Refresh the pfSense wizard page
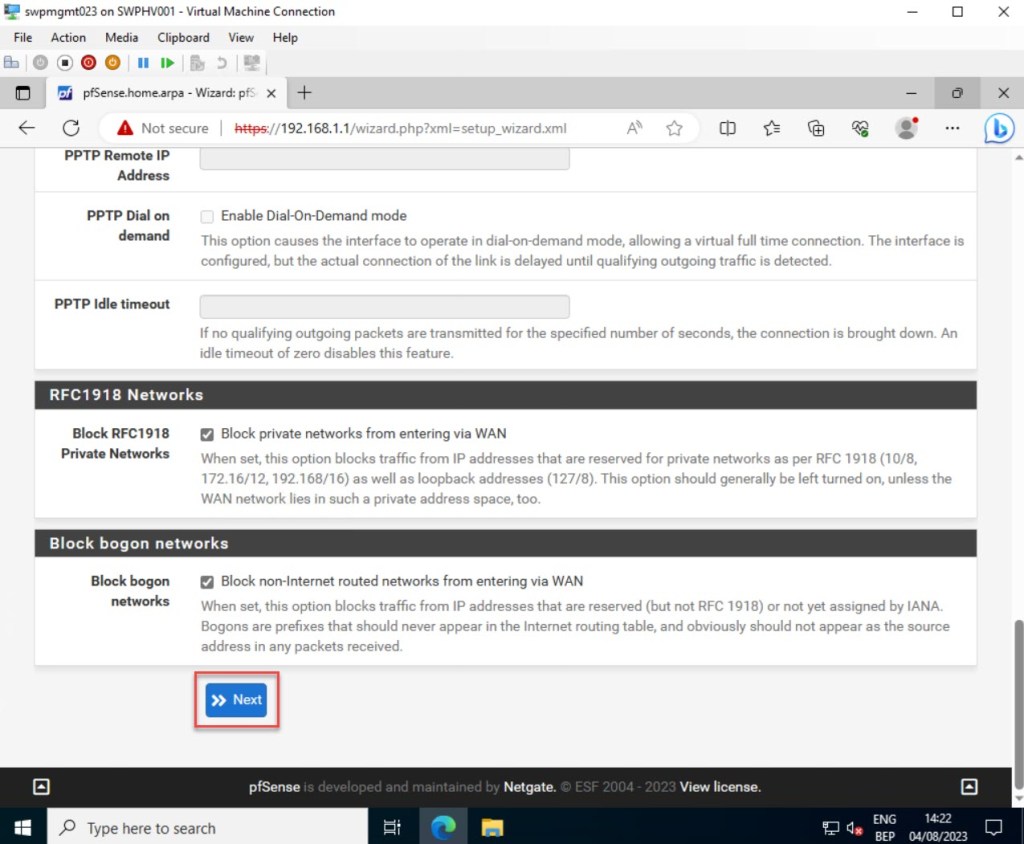Image resolution: width=1024 pixels, height=844 pixels. tap(71, 128)
